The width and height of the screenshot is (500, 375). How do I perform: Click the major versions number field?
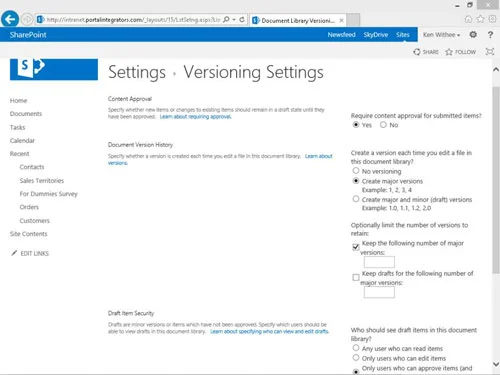pos(379,262)
